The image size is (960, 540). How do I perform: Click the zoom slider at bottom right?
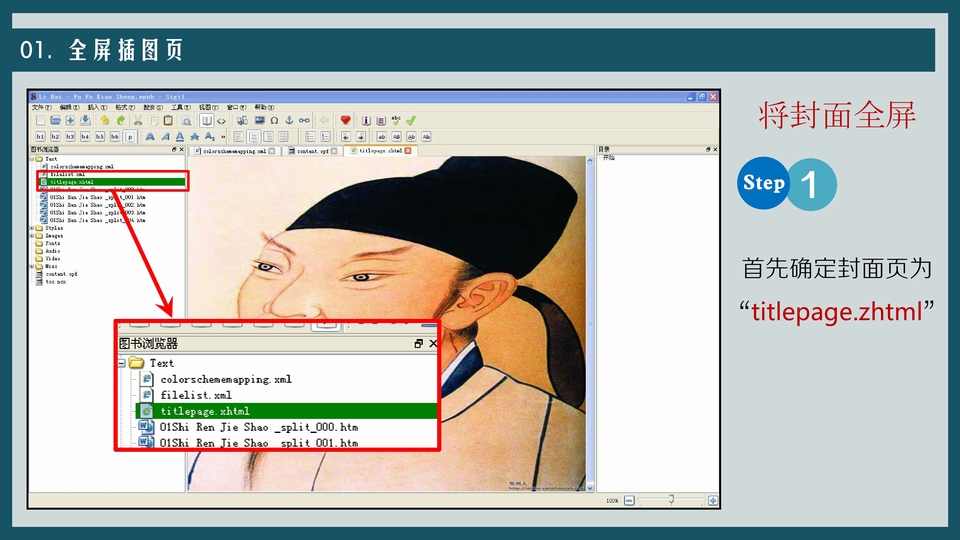(670, 499)
